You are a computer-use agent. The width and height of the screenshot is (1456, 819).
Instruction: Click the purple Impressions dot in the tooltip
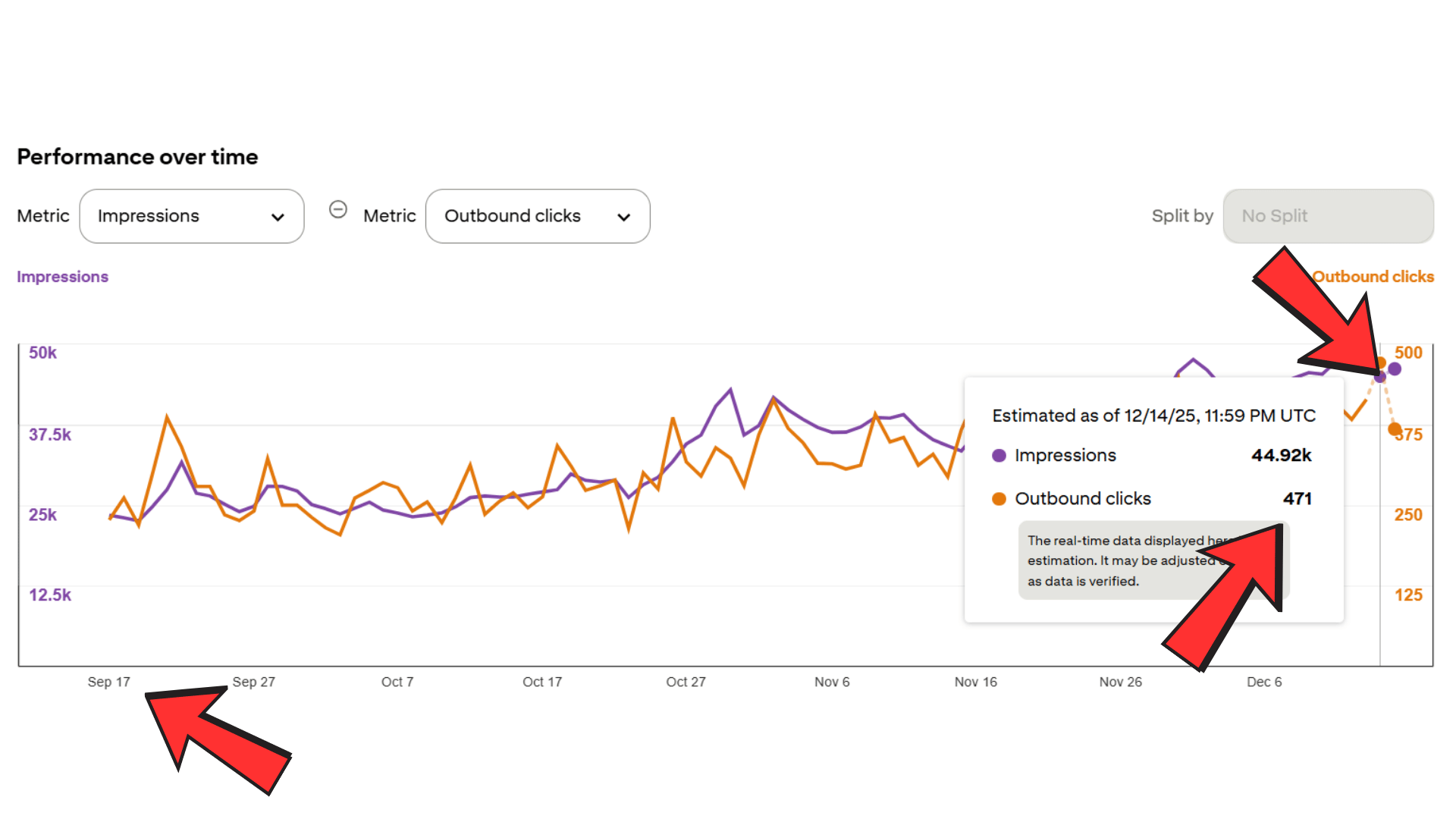(x=998, y=455)
